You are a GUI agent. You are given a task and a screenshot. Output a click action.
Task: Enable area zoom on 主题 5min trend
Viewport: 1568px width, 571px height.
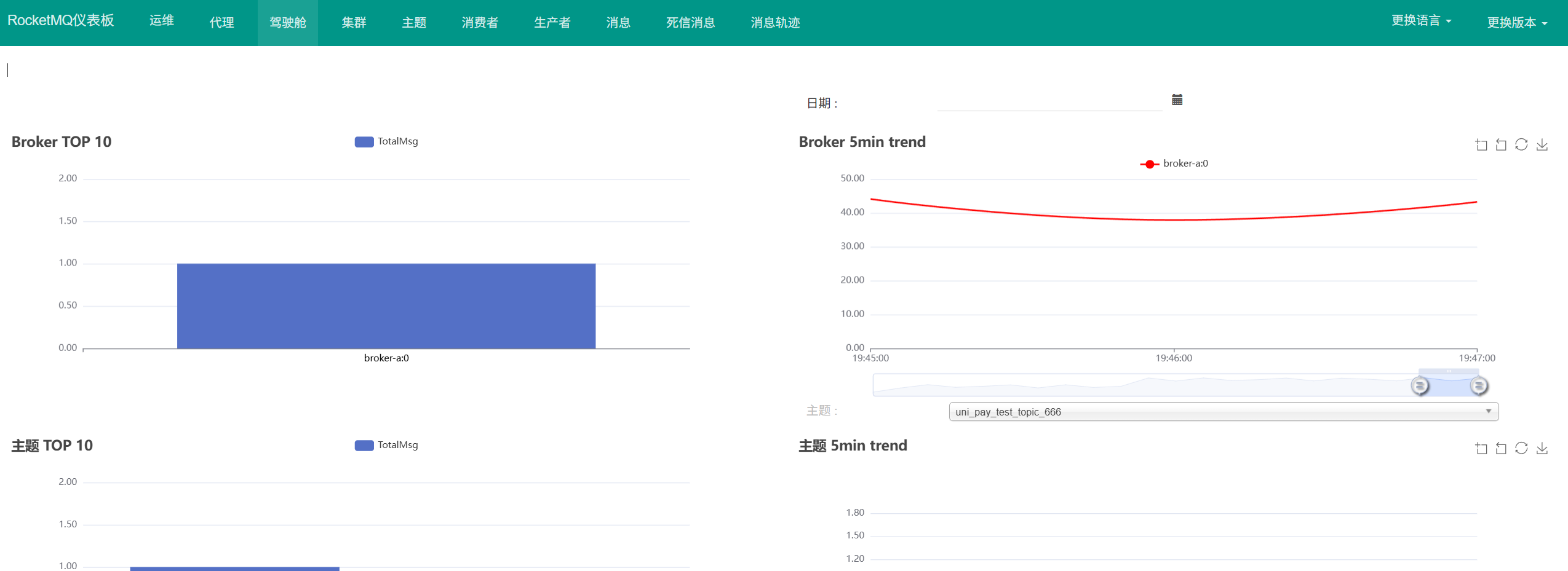[x=1481, y=448]
